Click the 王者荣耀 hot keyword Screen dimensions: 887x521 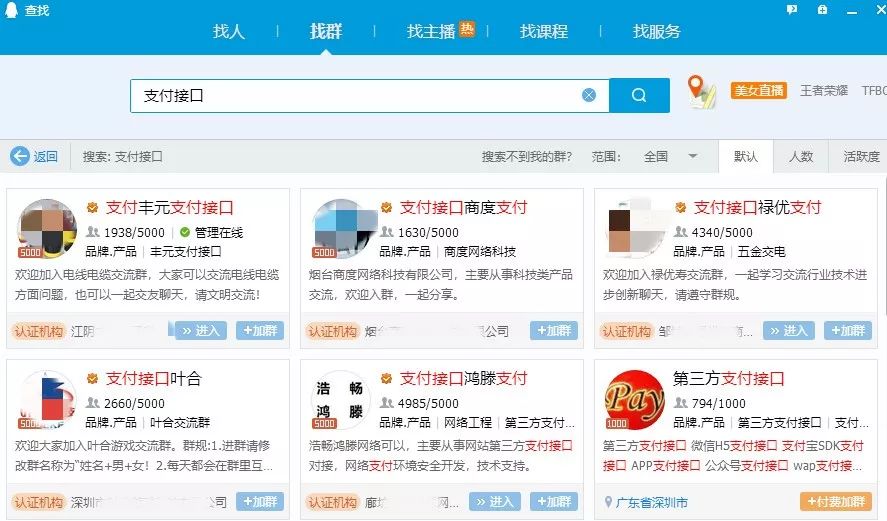point(824,91)
